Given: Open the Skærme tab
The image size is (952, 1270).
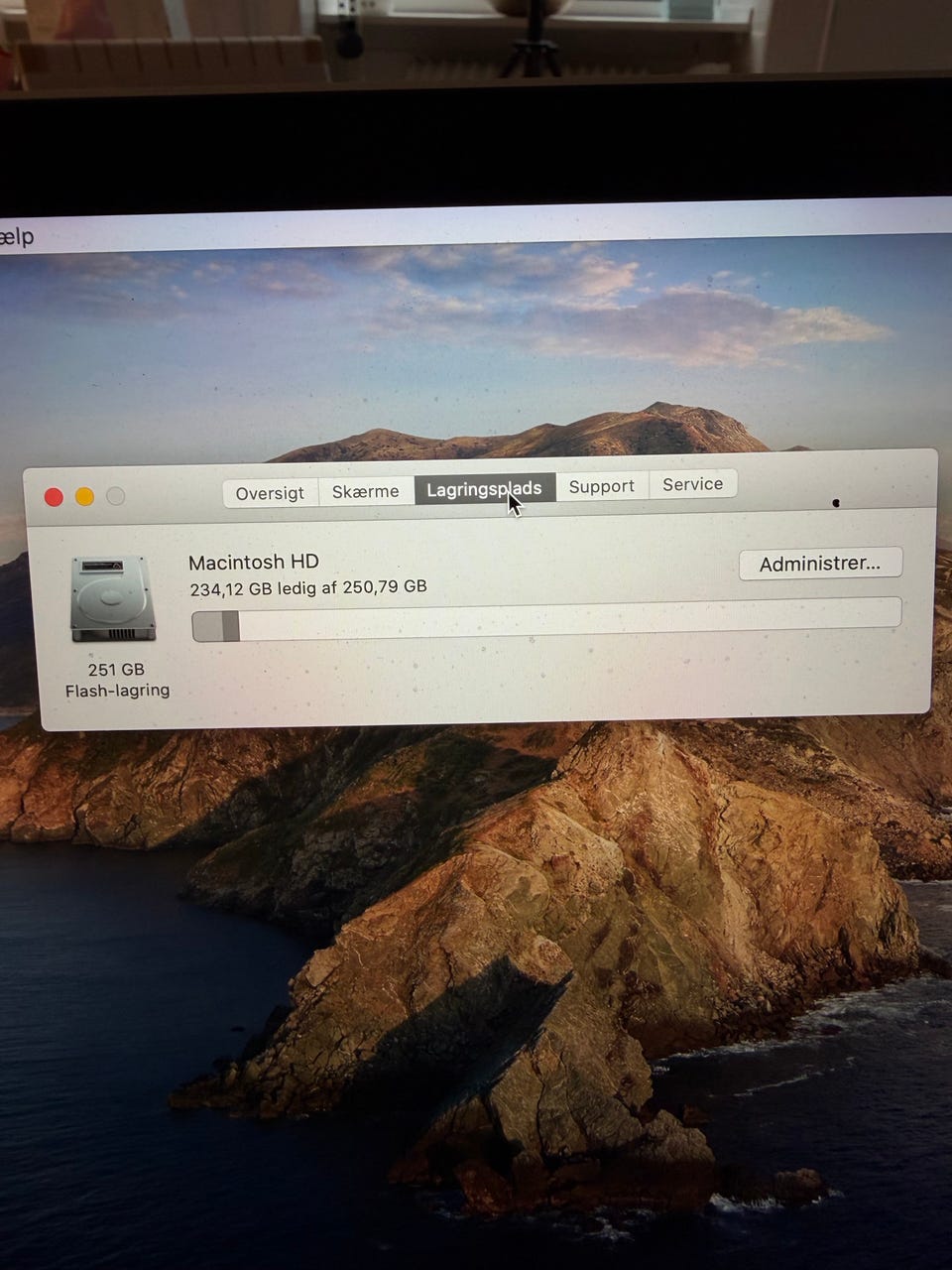Looking at the screenshot, I should tap(366, 491).
